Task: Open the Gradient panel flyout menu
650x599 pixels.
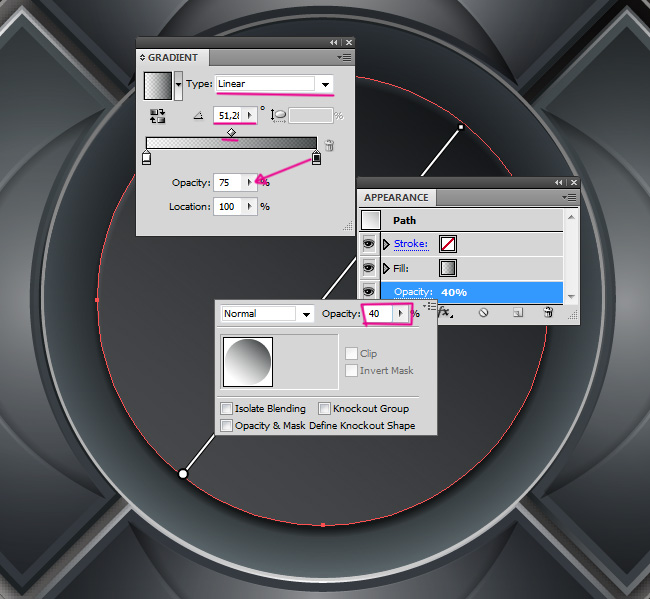Action: pyautogui.click(x=344, y=57)
